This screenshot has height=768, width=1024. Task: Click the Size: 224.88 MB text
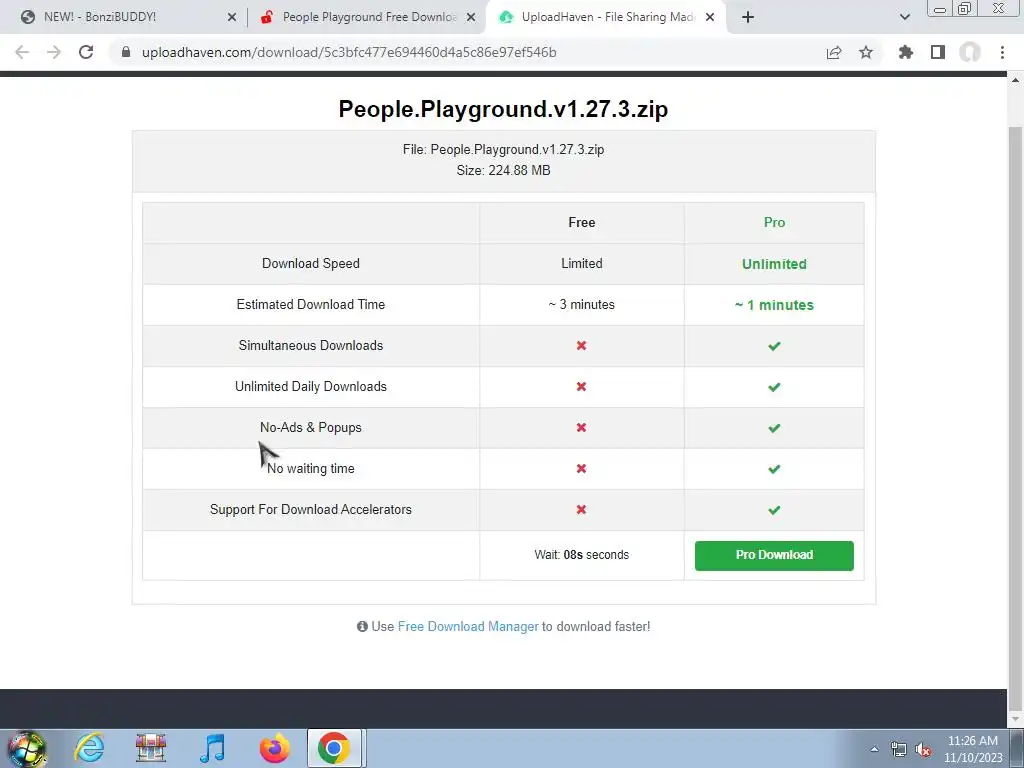[504, 170]
